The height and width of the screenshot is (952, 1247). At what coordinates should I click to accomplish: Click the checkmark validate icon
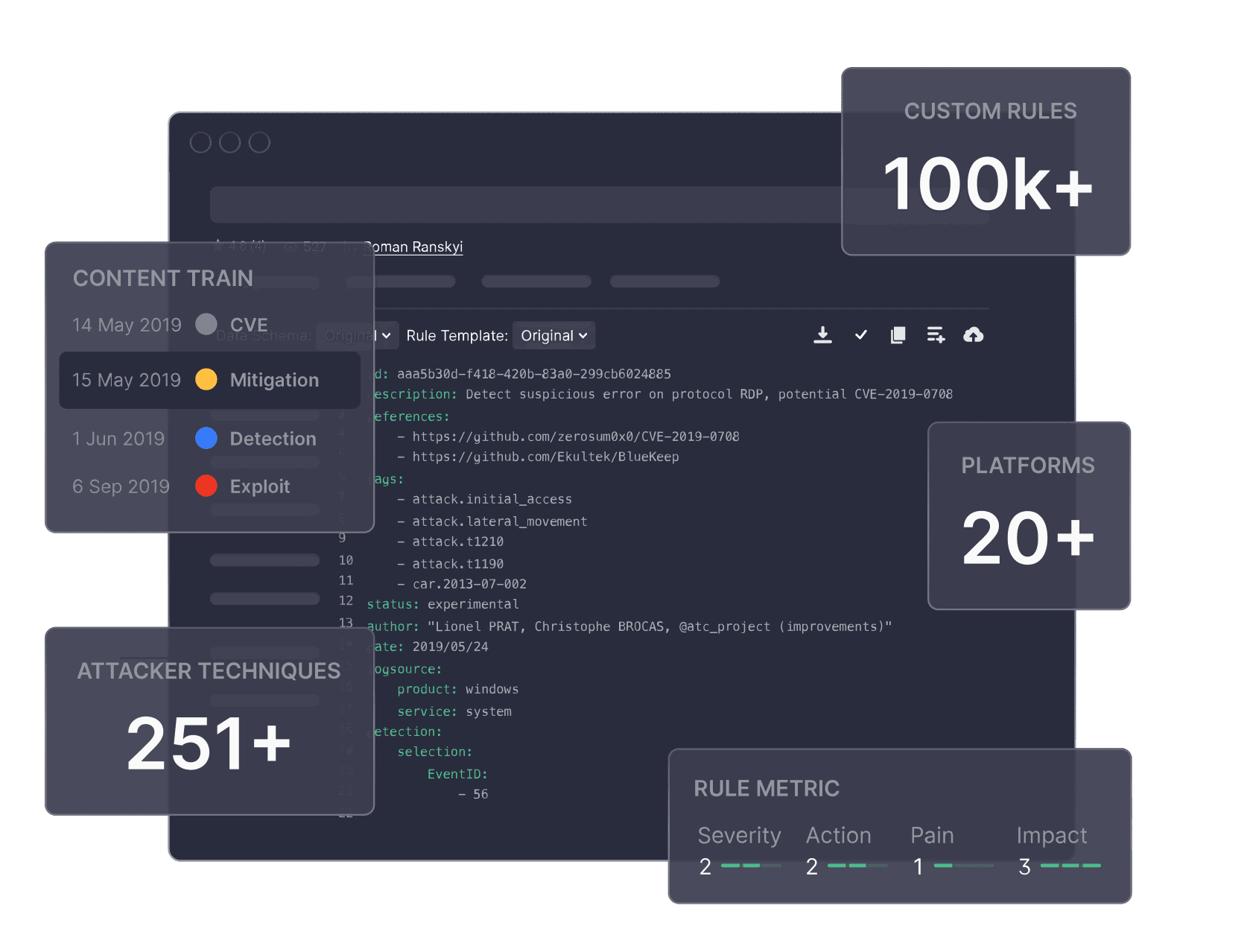[x=861, y=335]
